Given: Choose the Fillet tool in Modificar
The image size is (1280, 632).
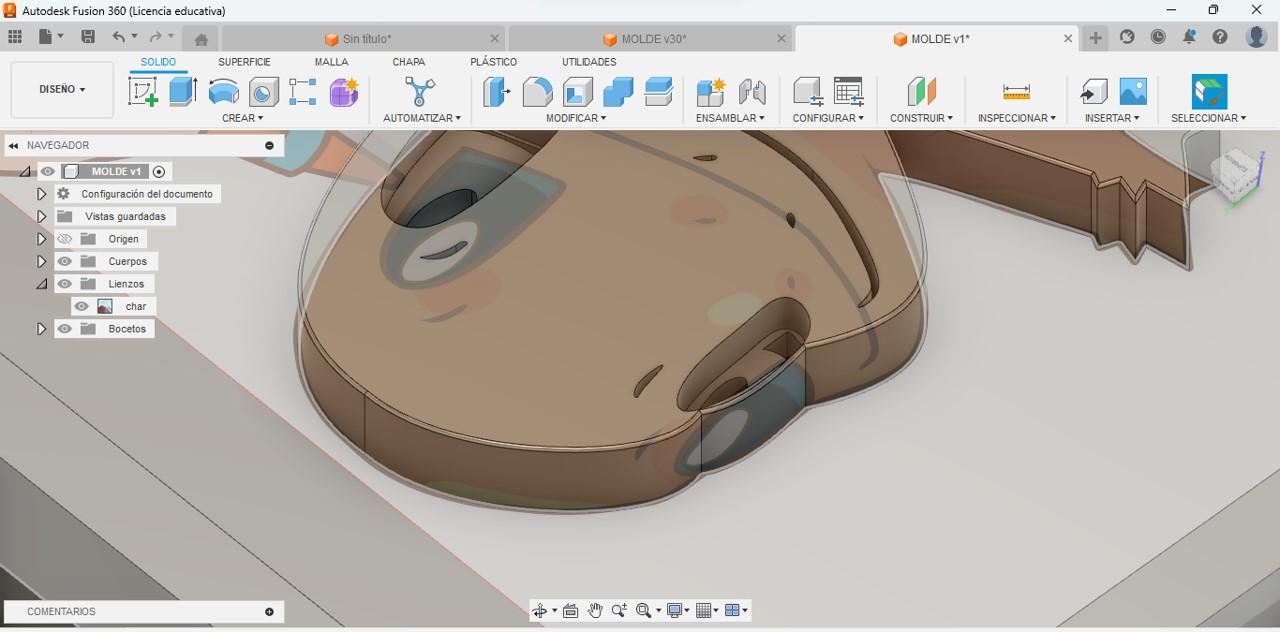Looking at the screenshot, I should [537, 92].
